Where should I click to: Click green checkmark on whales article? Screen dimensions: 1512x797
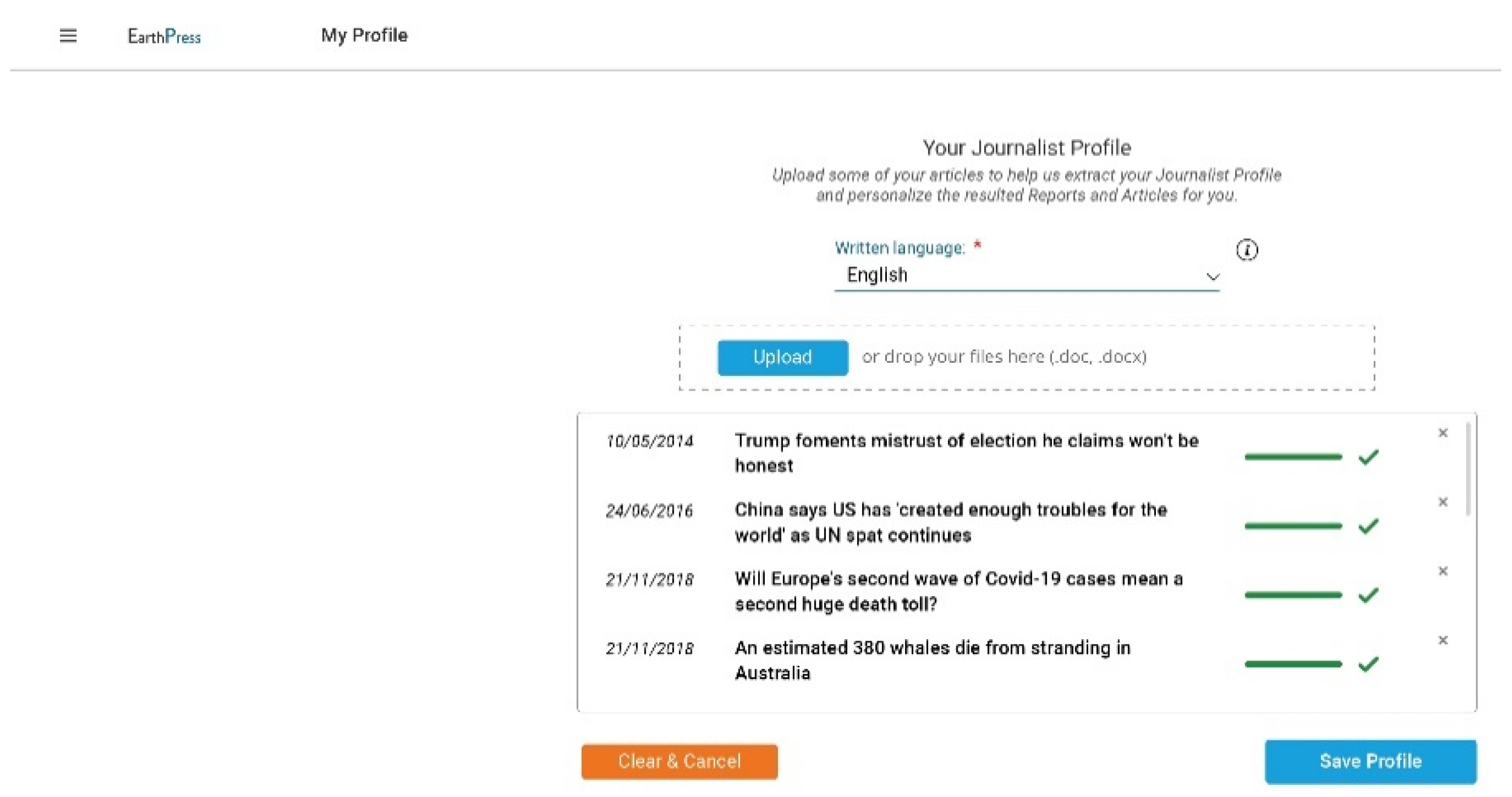click(x=1368, y=664)
